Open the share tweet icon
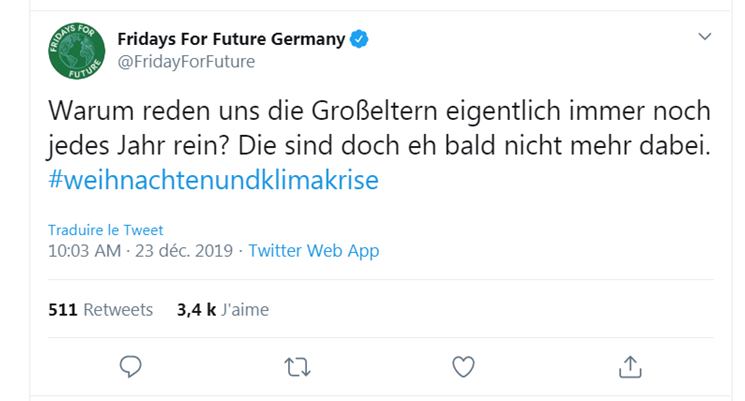This screenshot has width=745, height=401. click(x=629, y=367)
